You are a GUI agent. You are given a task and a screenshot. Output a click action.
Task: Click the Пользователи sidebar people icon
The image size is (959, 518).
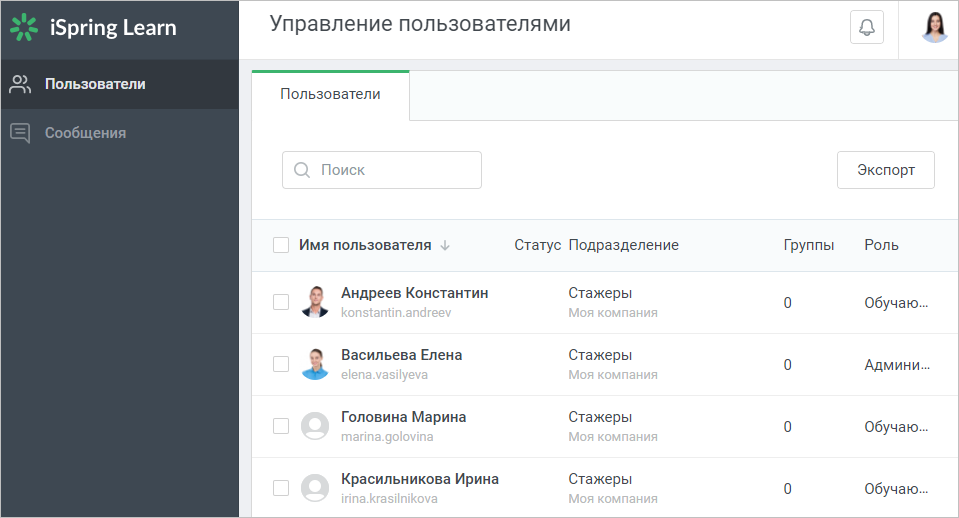coord(20,84)
